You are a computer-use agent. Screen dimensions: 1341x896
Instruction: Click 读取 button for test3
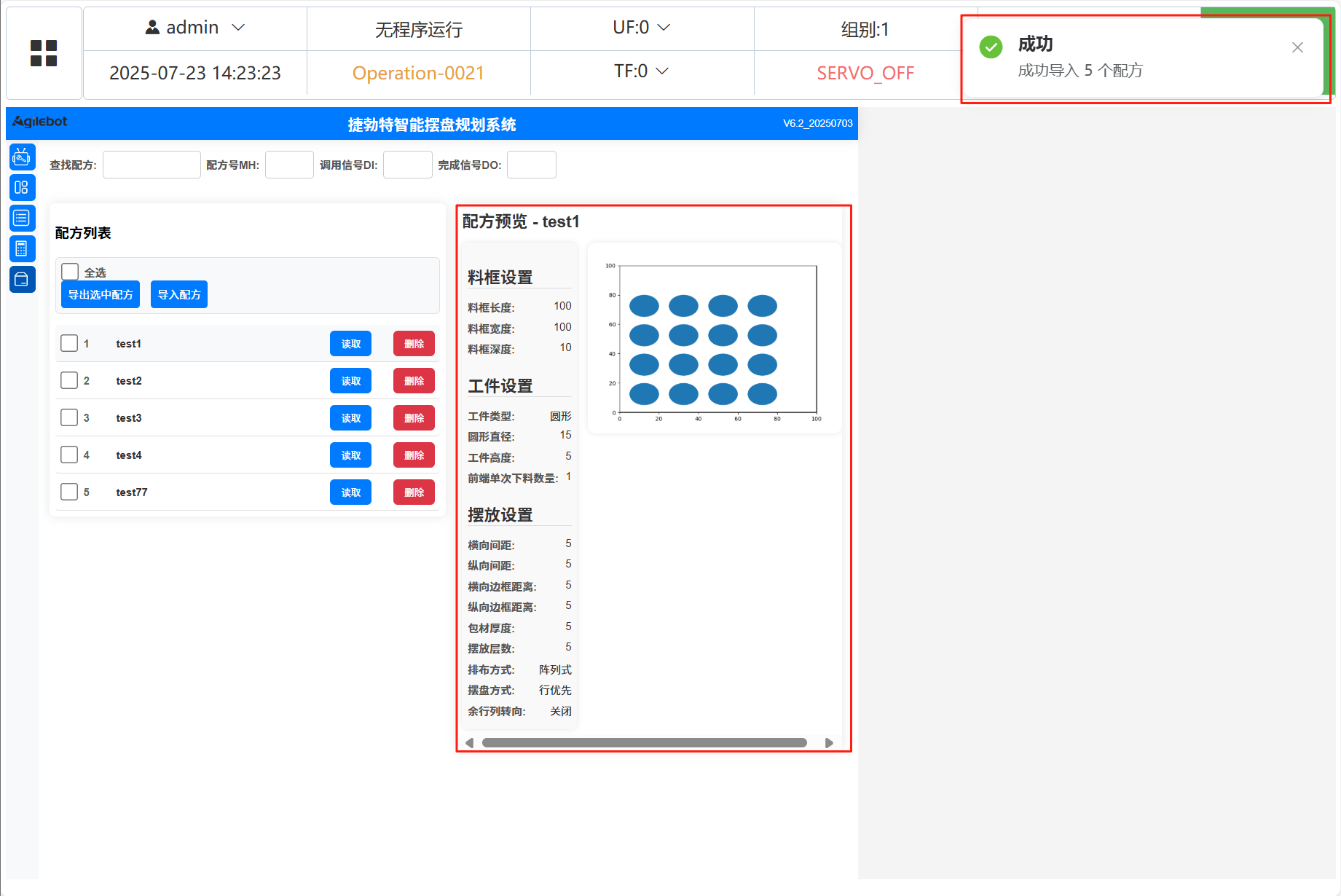point(350,418)
